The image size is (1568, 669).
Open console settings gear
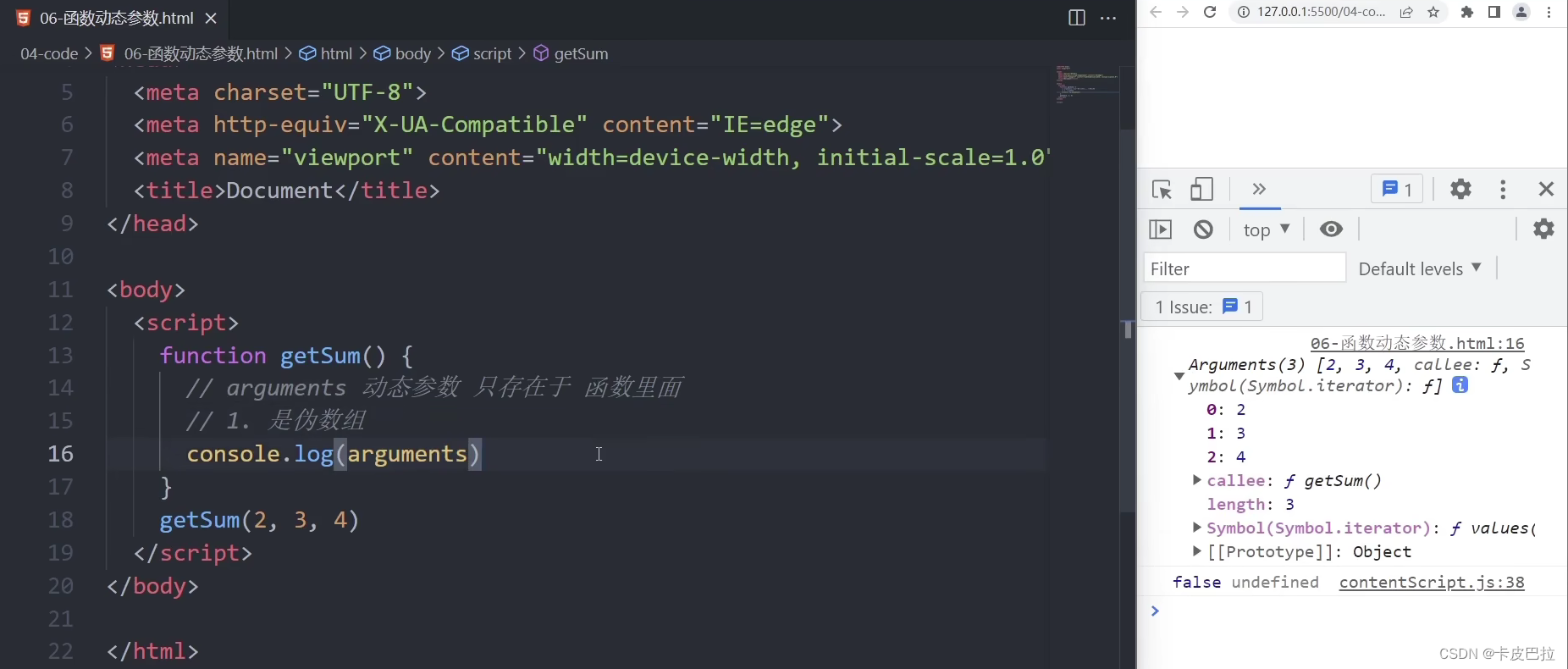point(1543,229)
